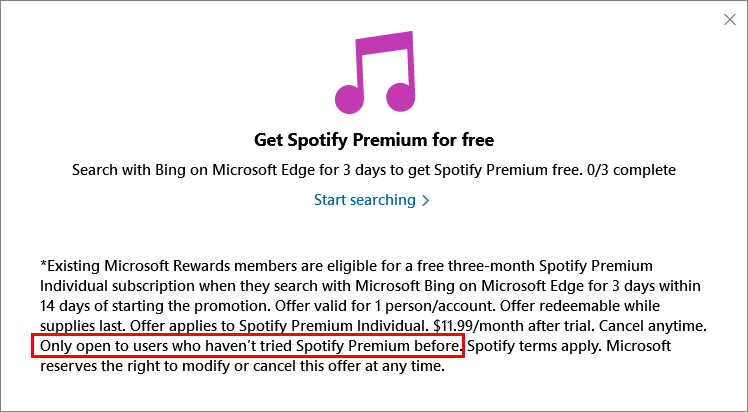
Task: Click the chevron after Start searching
Action: pyautogui.click(x=426, y=200)
